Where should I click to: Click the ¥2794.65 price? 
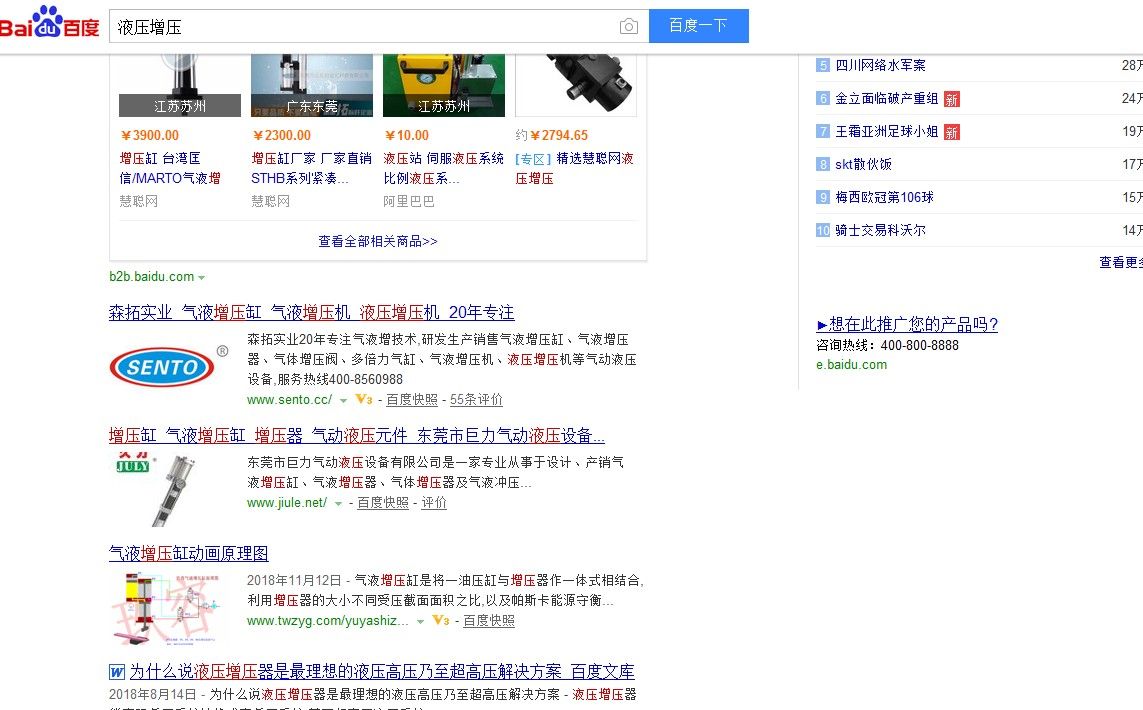(558, 136)
